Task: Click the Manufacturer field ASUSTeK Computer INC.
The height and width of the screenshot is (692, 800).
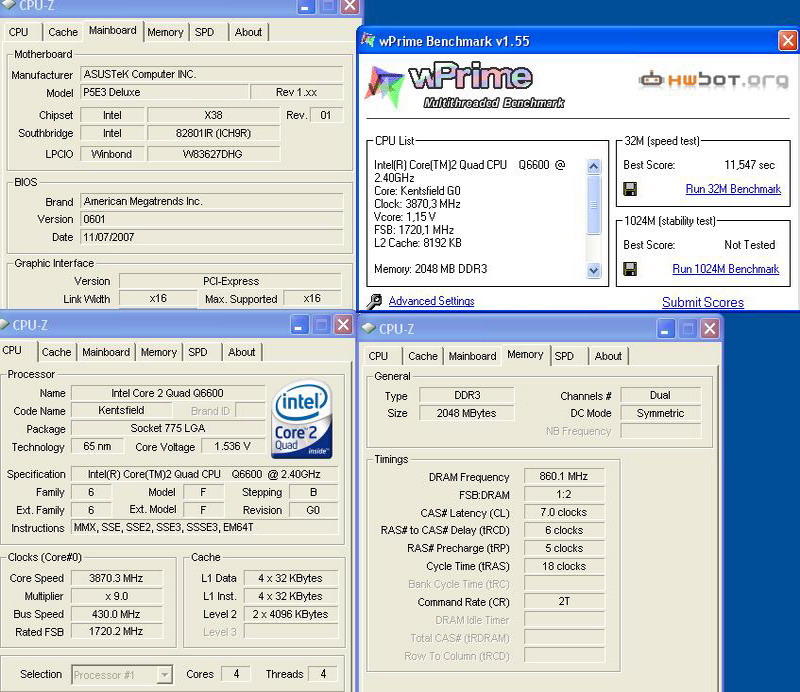Action: pos(212,75)
